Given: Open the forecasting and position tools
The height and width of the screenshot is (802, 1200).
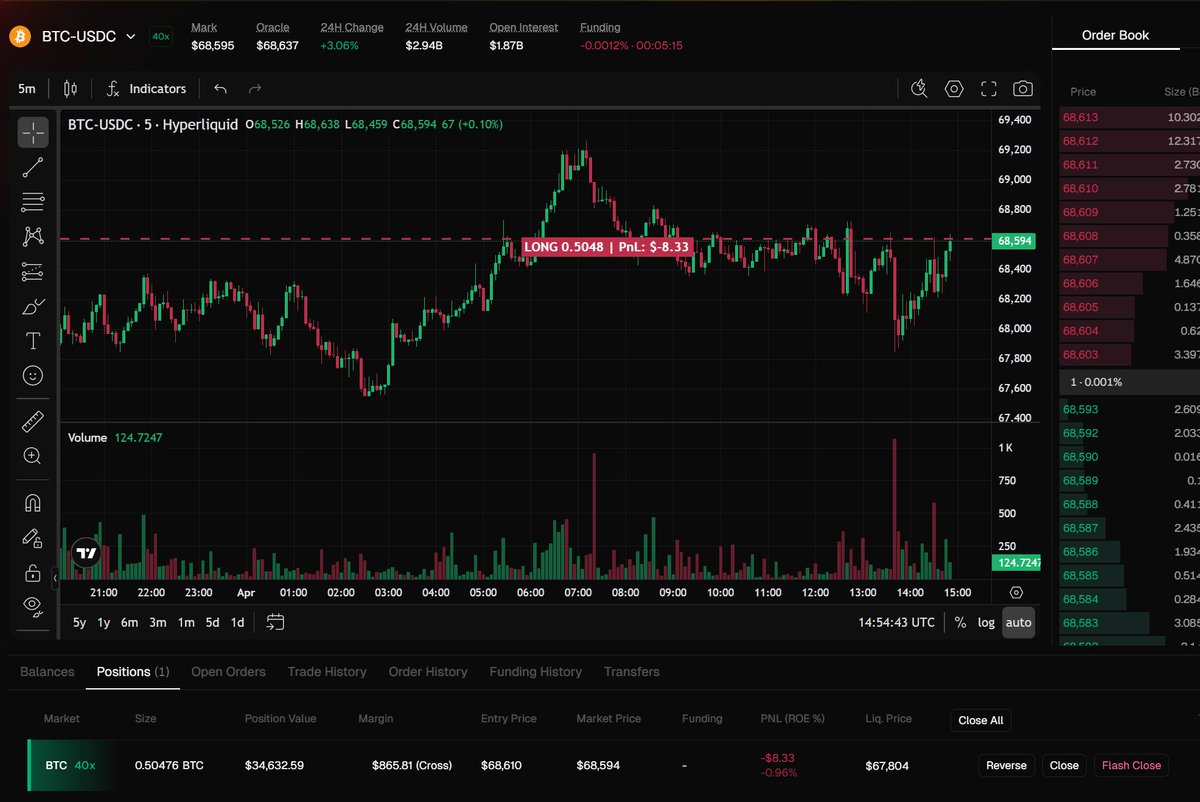Looking at the screenshot, I should (33, 271).
